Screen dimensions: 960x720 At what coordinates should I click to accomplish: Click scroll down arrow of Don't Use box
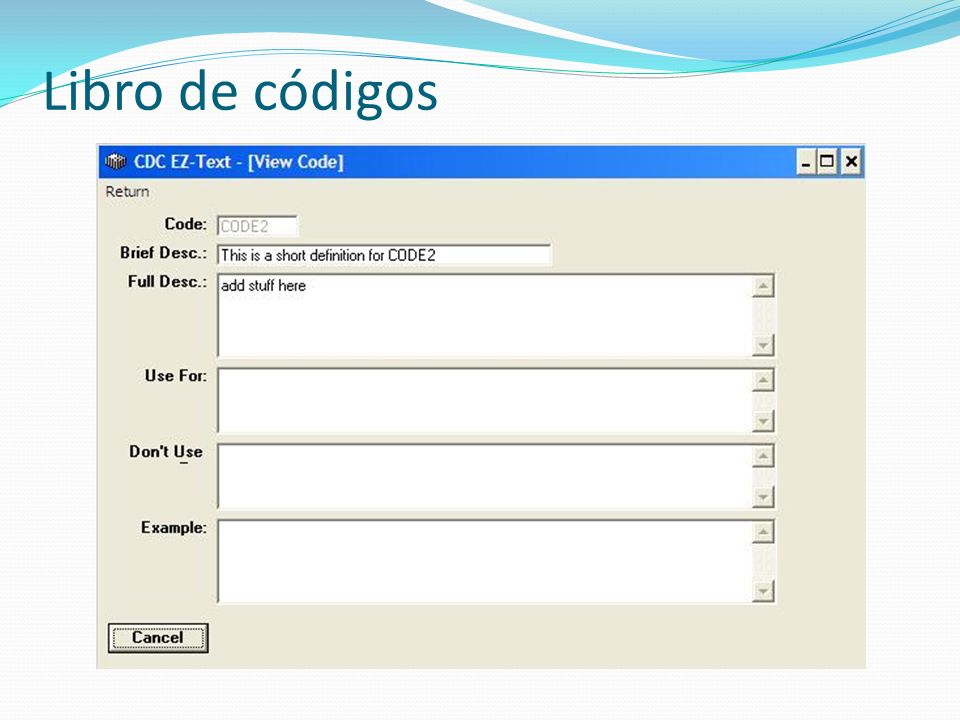coord(763,497)
